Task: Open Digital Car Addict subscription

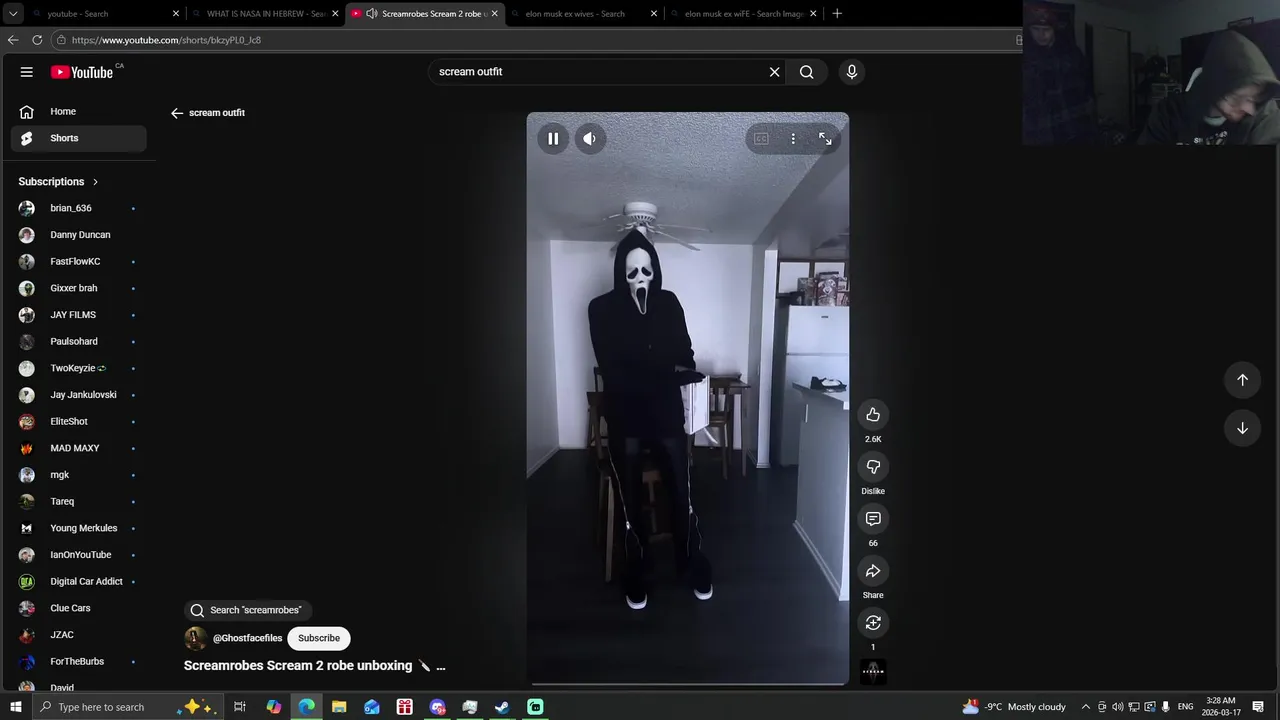Action: [x=78, y=582]
